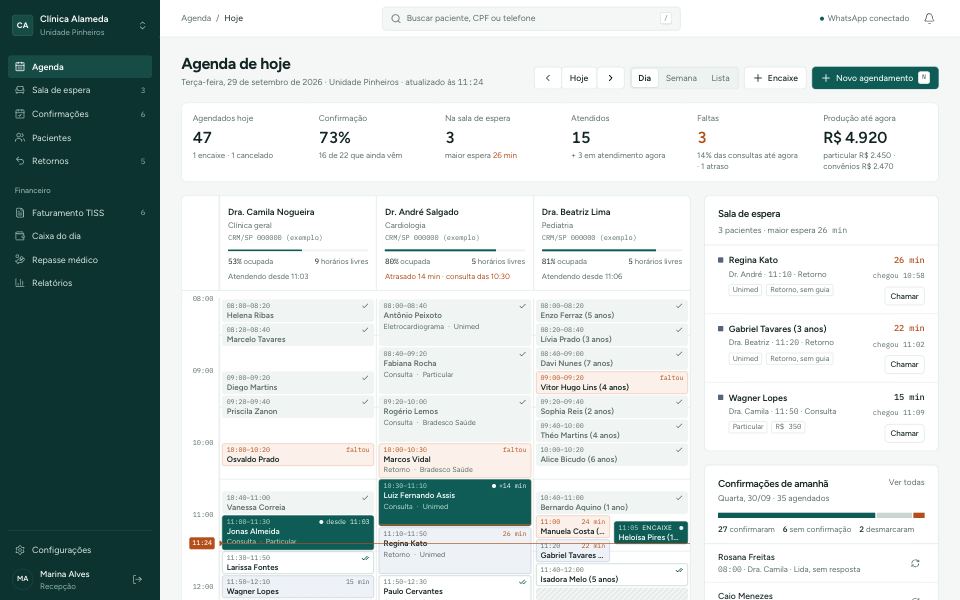Click the 11:24 current time marker
The height and width of the screenshot is (600, 960).
pos(202,543)
